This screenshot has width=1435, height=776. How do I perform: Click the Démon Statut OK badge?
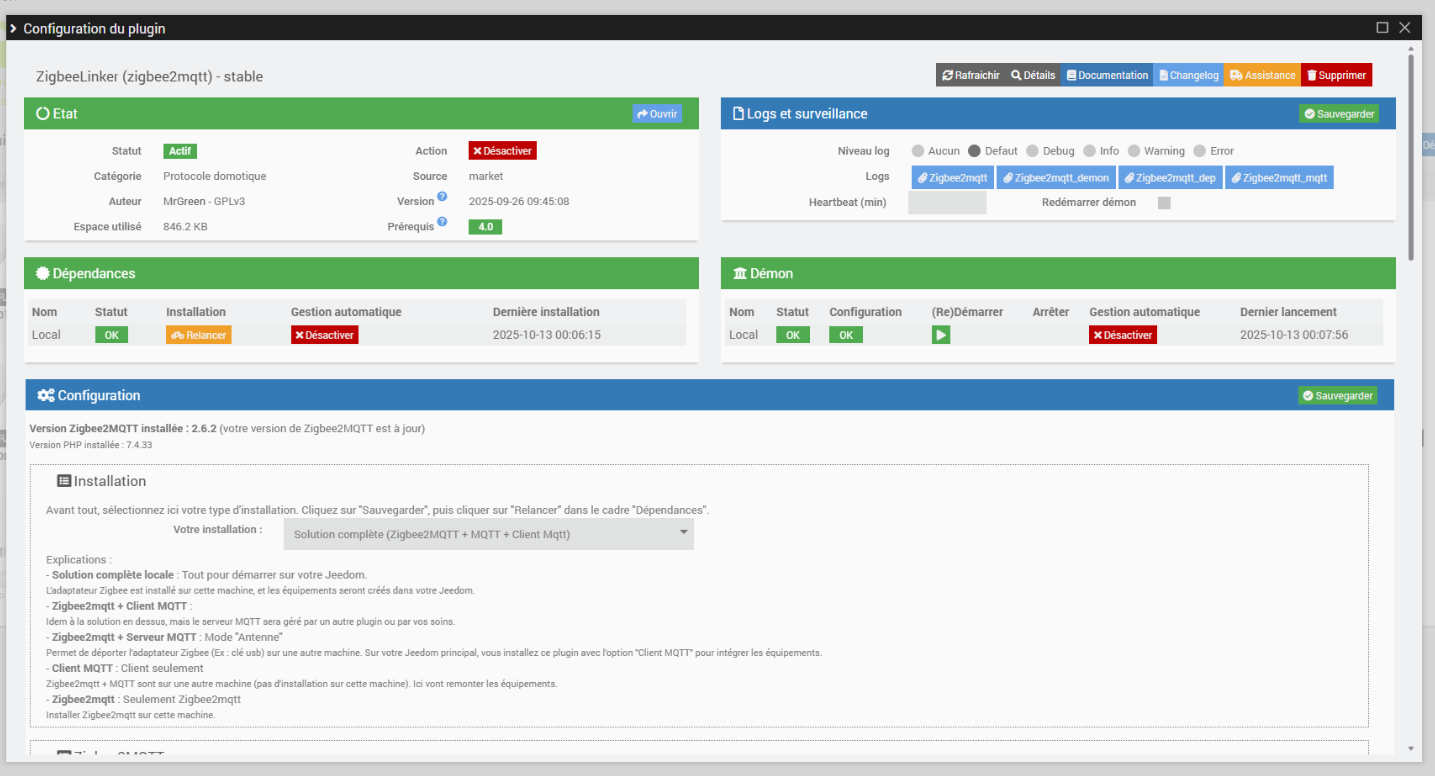tap(793, 335)
